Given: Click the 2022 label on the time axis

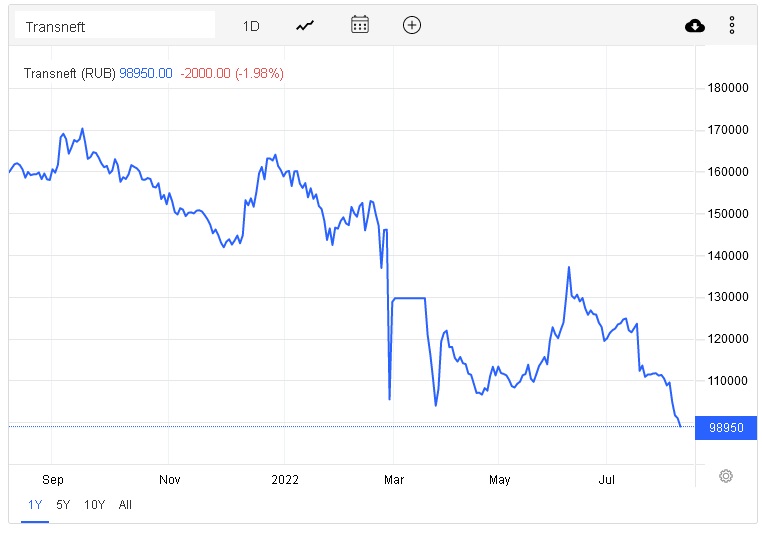Looking at the screenshot, I should 286,480.
